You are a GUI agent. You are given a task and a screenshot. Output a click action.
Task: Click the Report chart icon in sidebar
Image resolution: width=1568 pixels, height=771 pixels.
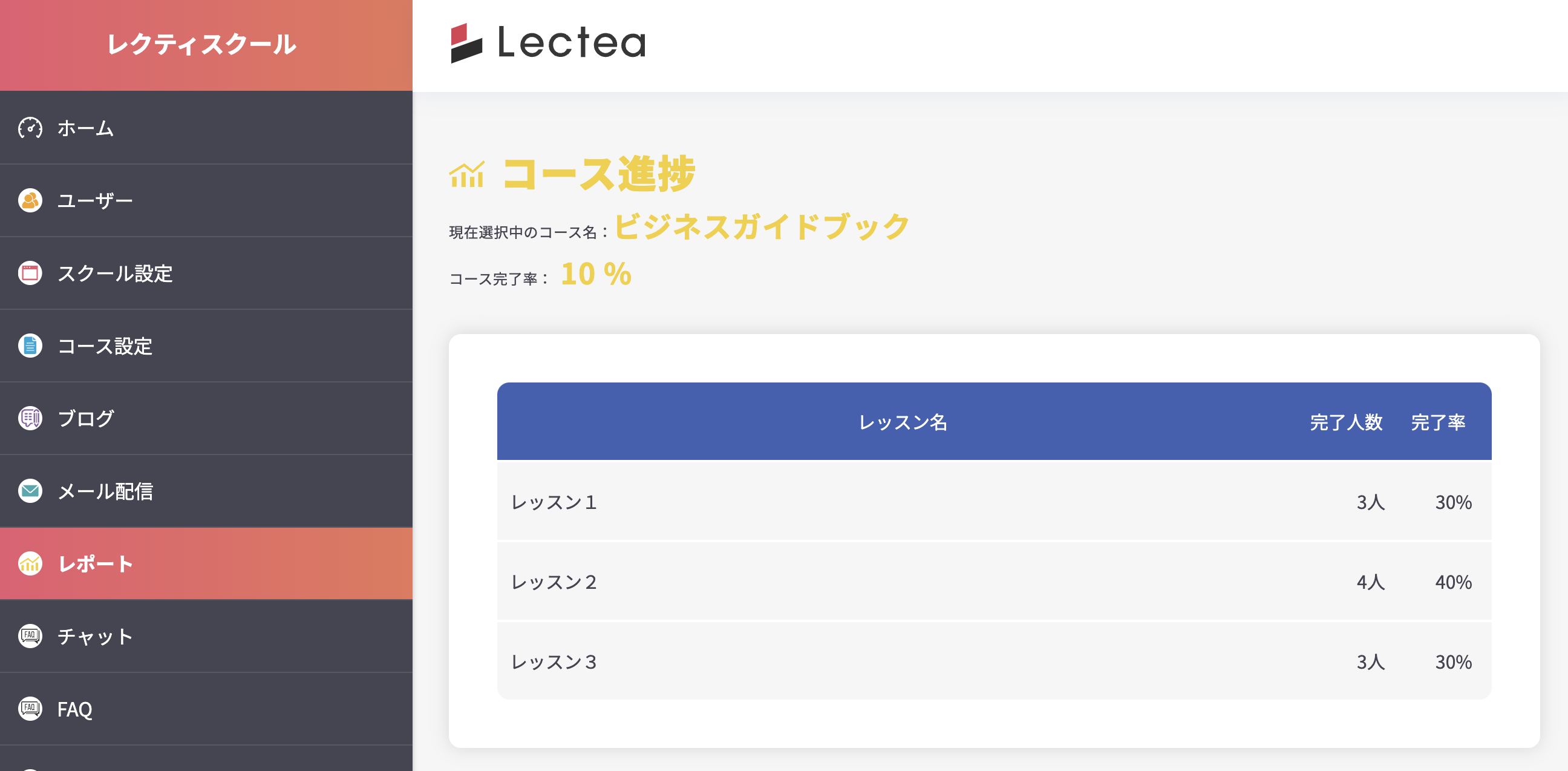(30, 564)
